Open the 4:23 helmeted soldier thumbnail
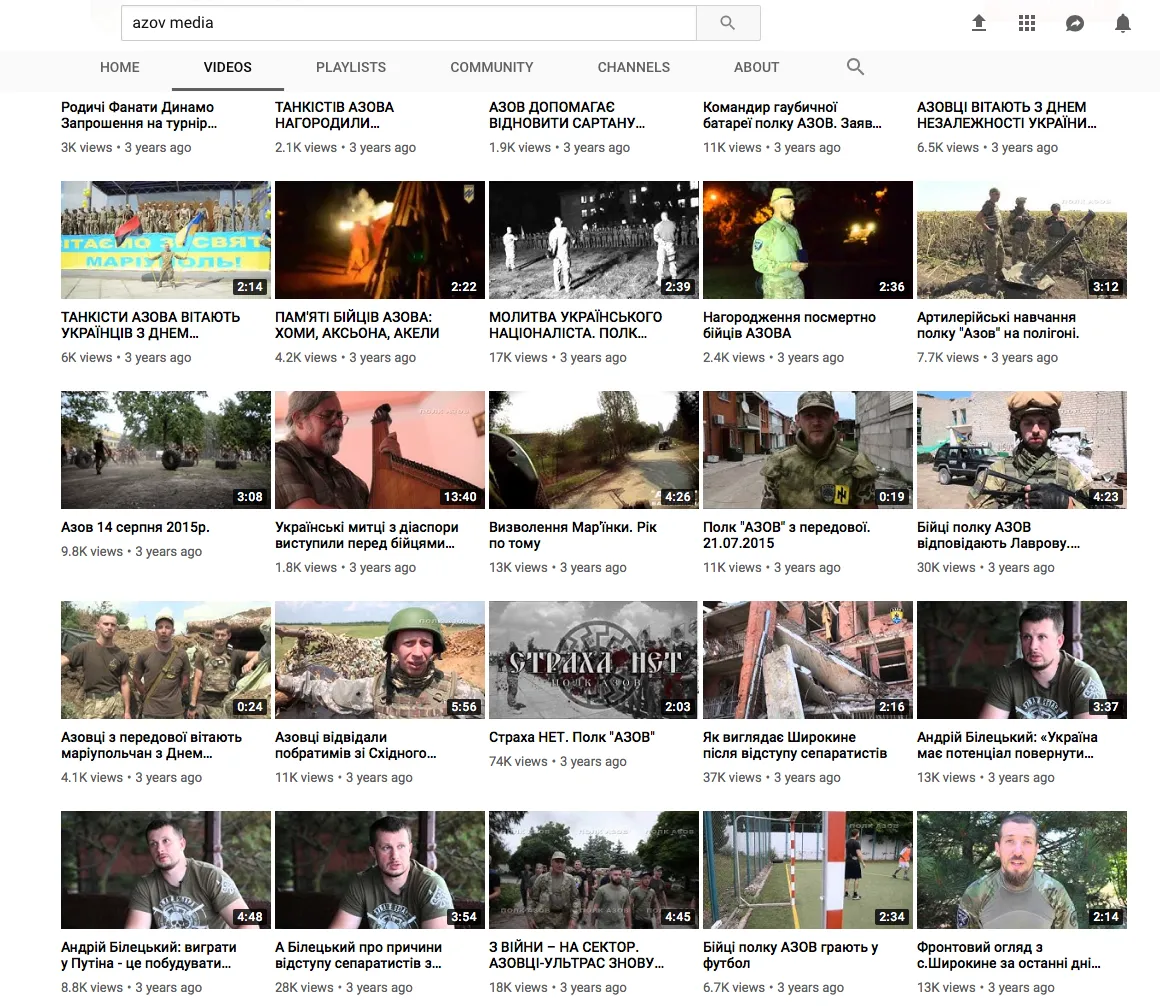 (1022, 450)
